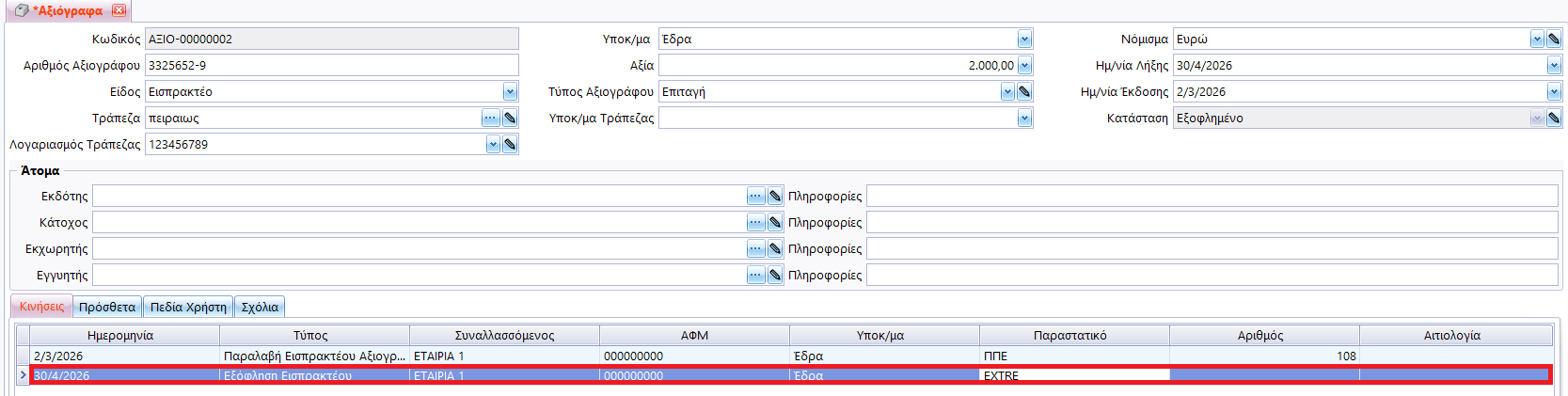
Task: Close the Αξιόγραφα tab with red X
Action: coord(119,10)
